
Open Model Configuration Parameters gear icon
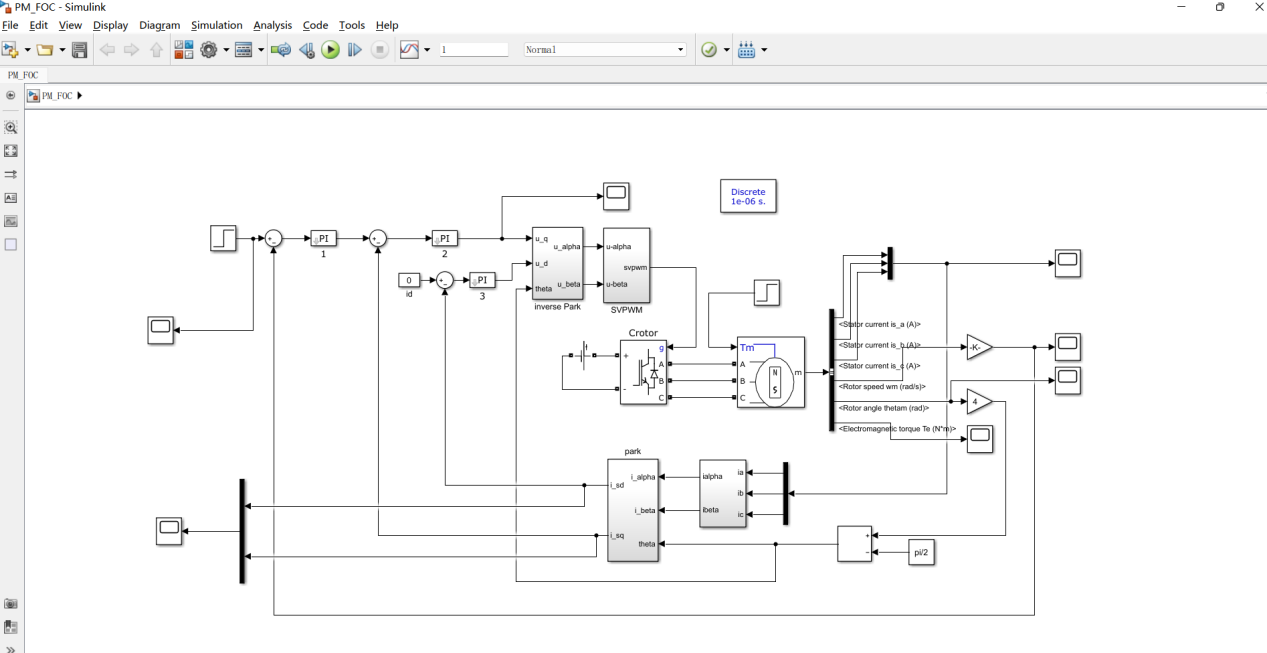pyautogui.click(x=209, y=50)
